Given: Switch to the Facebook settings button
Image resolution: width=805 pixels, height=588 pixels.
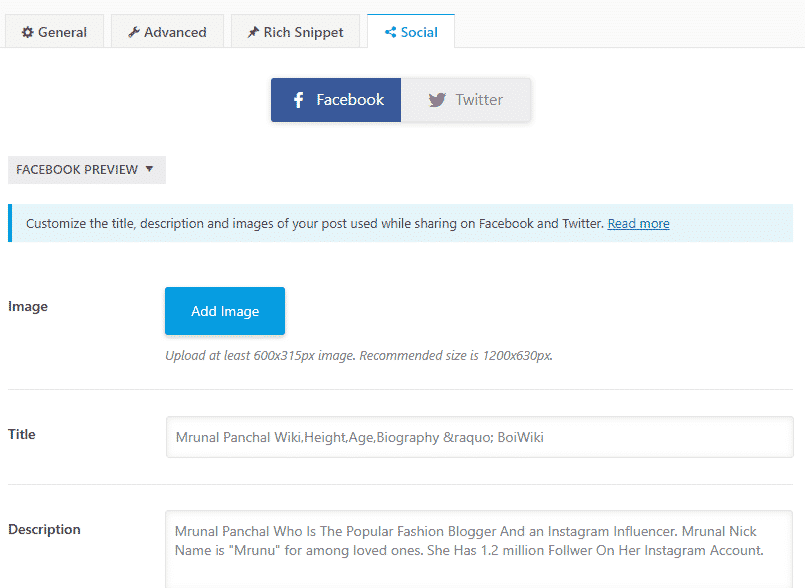Looking at the screenshot, I should (336, 100).
